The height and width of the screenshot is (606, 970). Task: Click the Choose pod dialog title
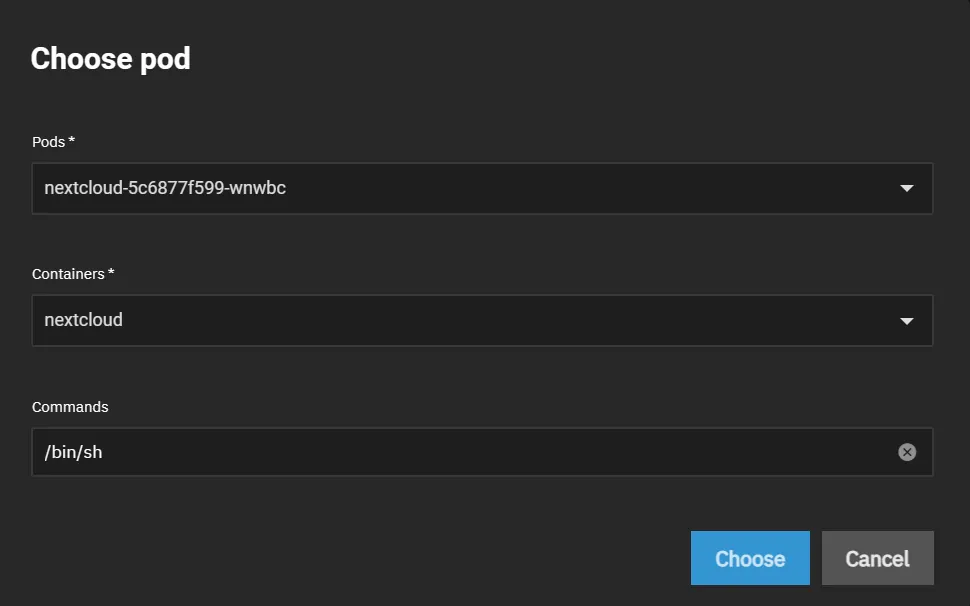(x=110, y=59)
